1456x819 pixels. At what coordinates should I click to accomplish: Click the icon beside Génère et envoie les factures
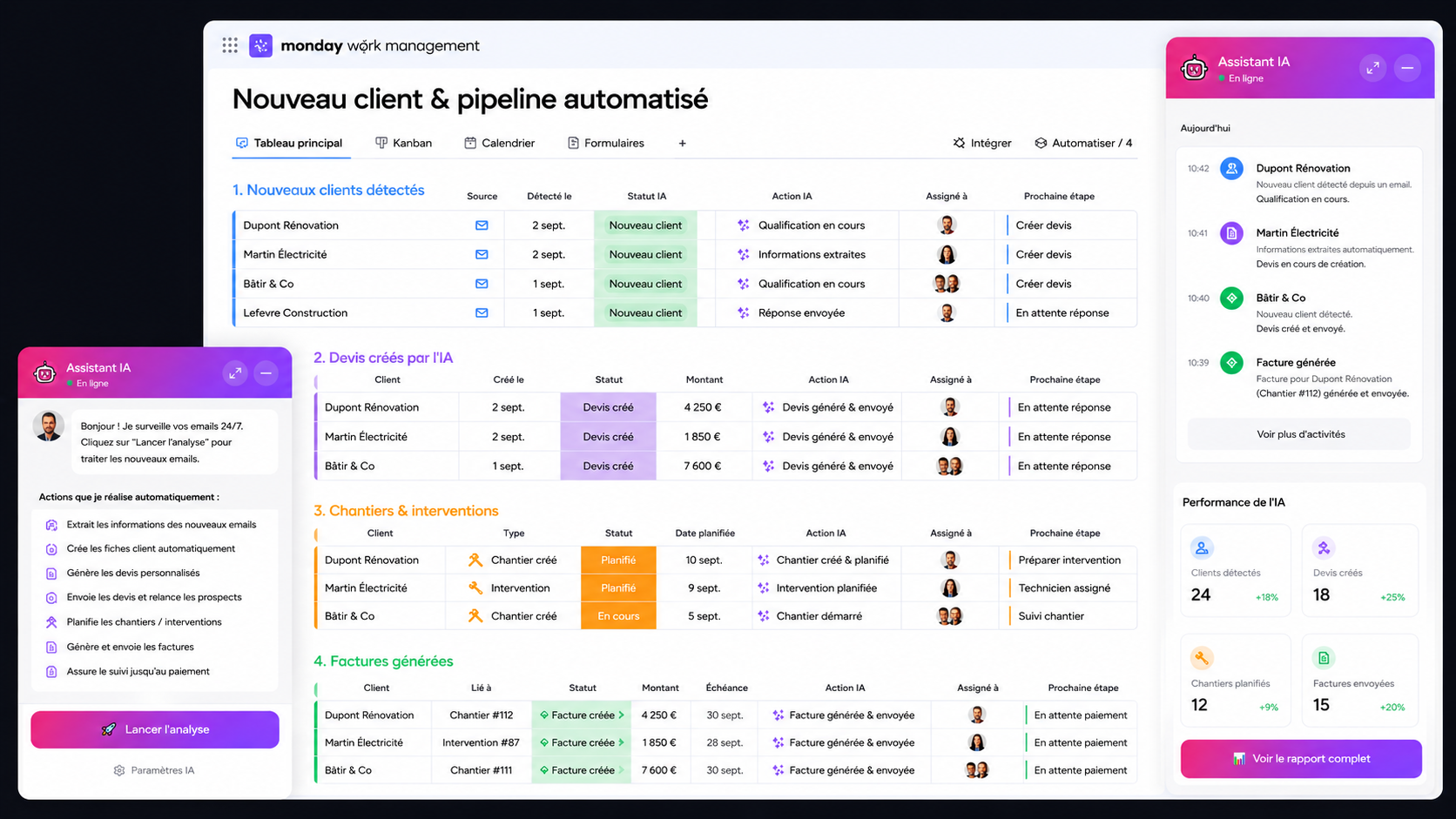point(51,648)
